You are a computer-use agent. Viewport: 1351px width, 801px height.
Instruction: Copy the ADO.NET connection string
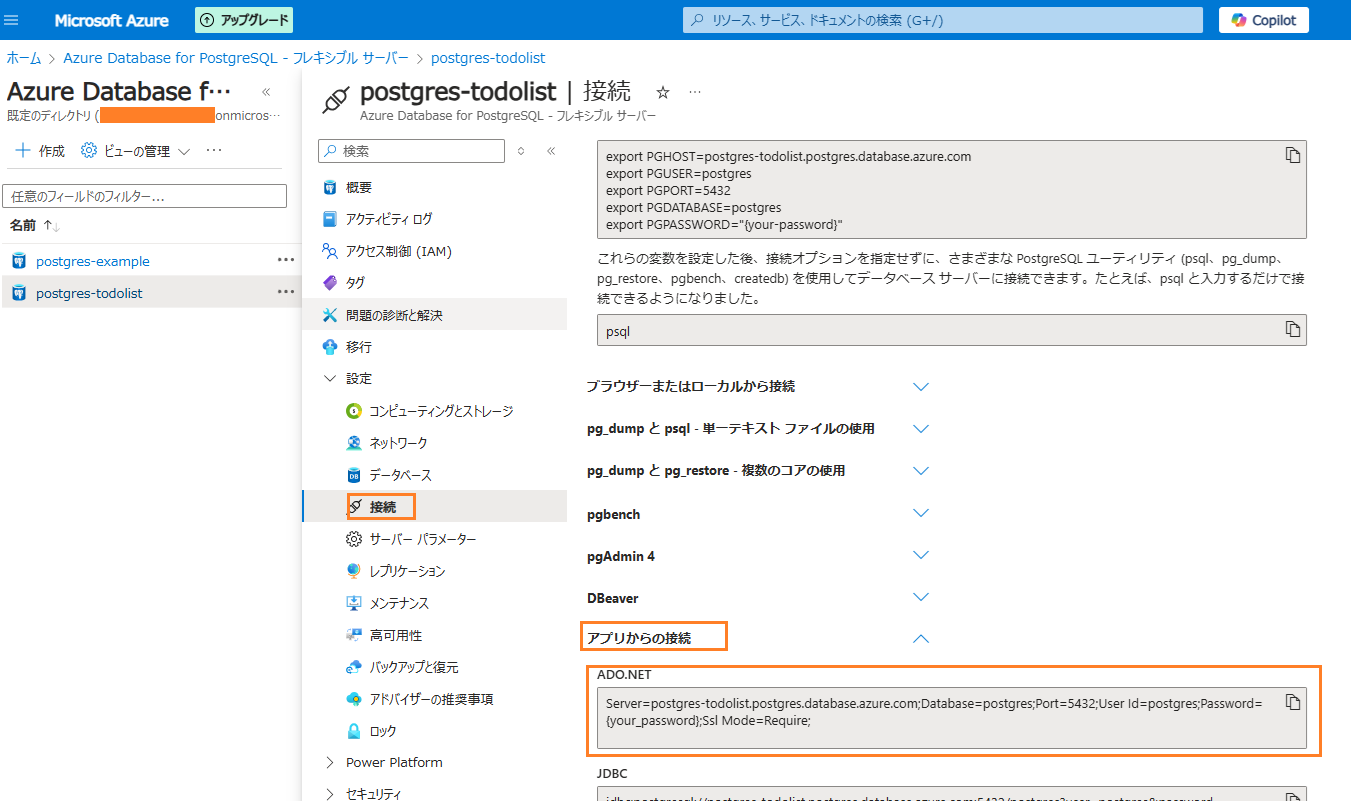1292,702
